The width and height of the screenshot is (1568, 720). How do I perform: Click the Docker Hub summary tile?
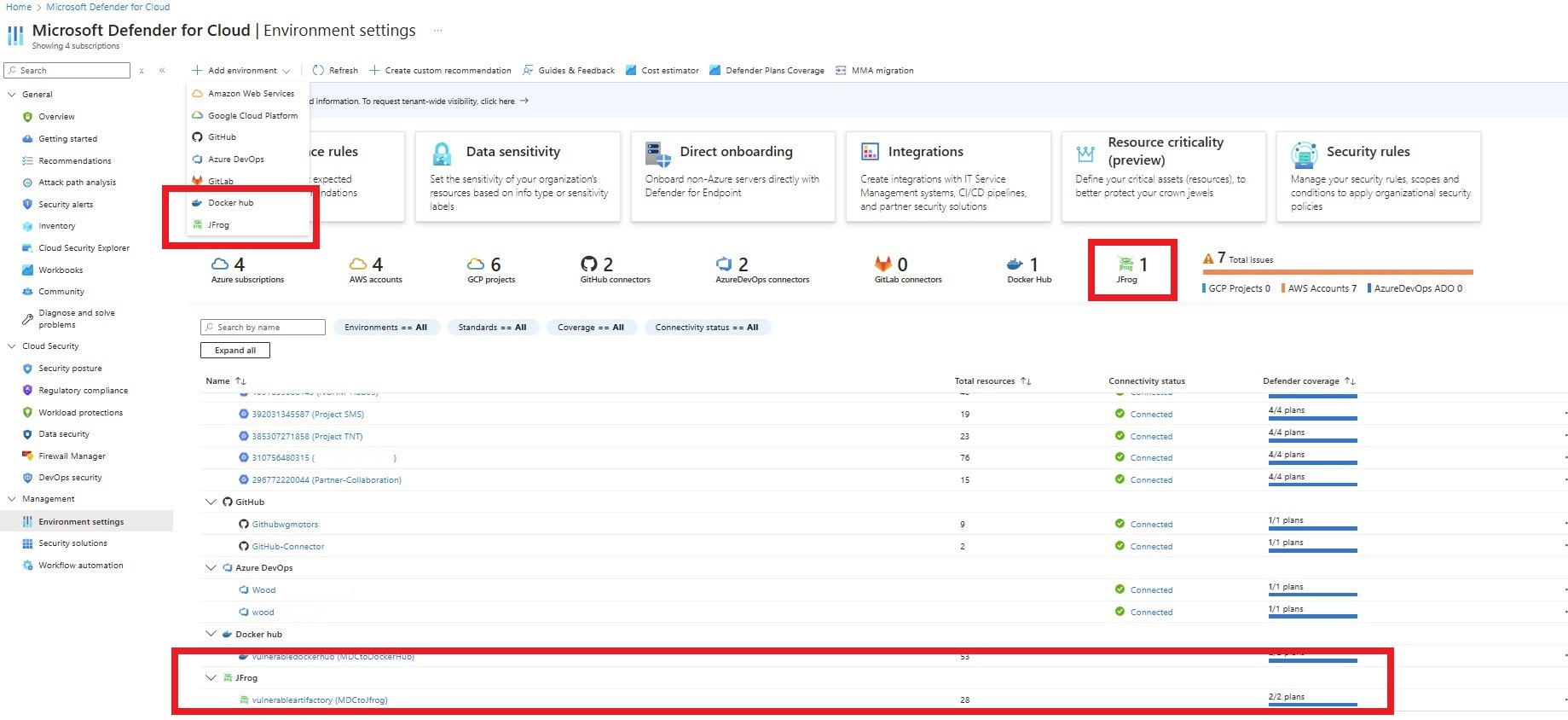pyautogui.click(x=1028, y=270)
